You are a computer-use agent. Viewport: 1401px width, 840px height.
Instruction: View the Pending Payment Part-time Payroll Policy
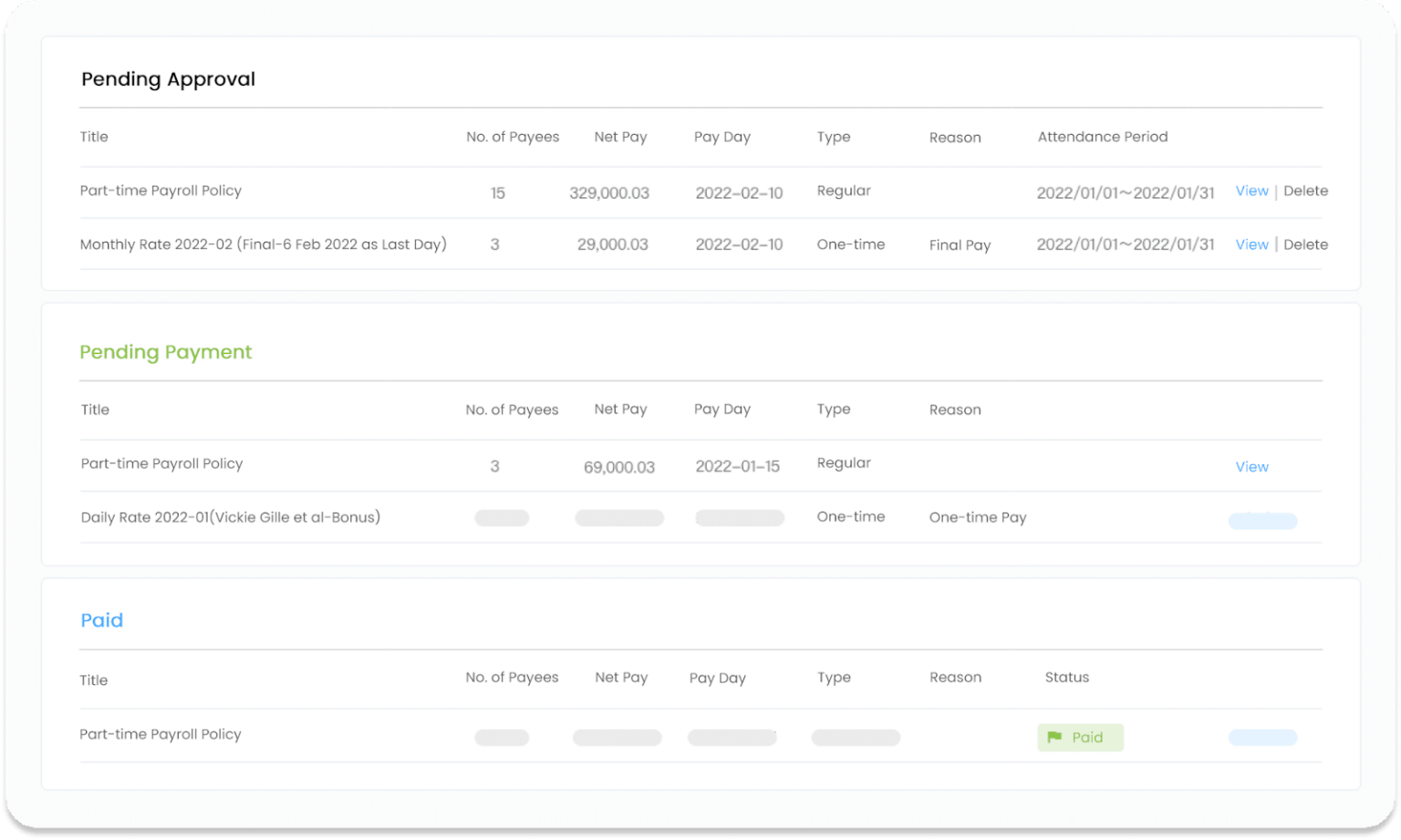point(1251,467)
